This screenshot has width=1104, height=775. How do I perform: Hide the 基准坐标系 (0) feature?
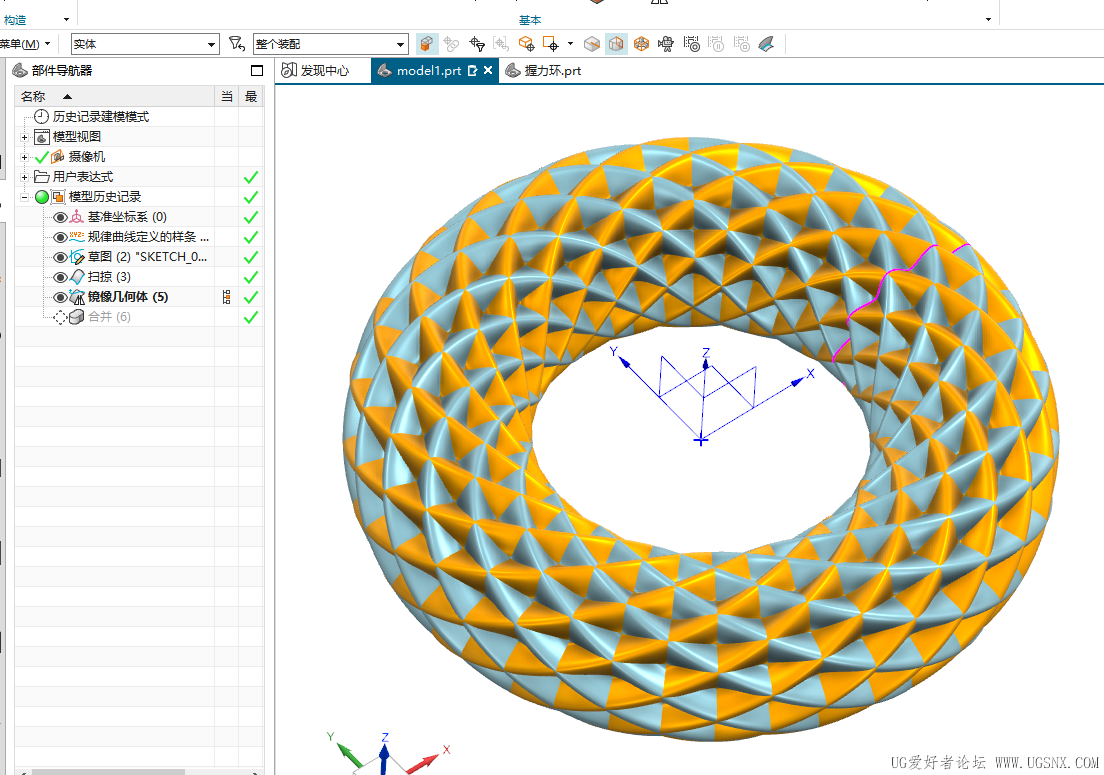tap(60, 217)
